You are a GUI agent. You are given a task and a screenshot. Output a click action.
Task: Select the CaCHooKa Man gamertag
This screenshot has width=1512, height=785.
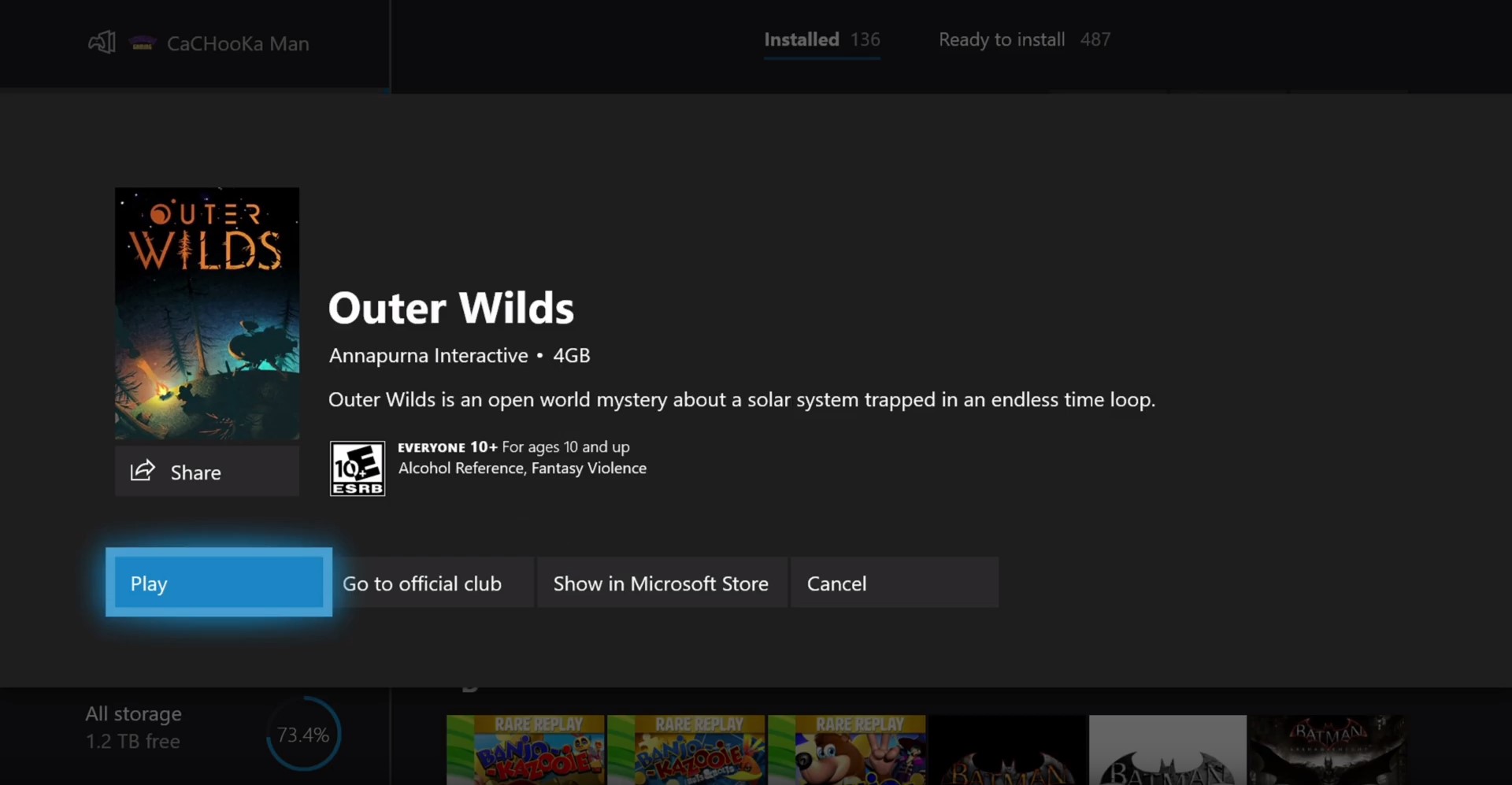coord(238,43)
